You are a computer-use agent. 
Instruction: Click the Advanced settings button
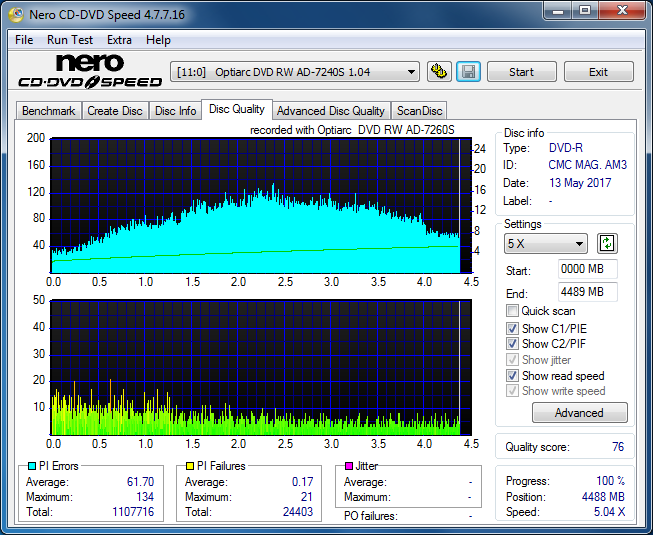click(579, 413)
